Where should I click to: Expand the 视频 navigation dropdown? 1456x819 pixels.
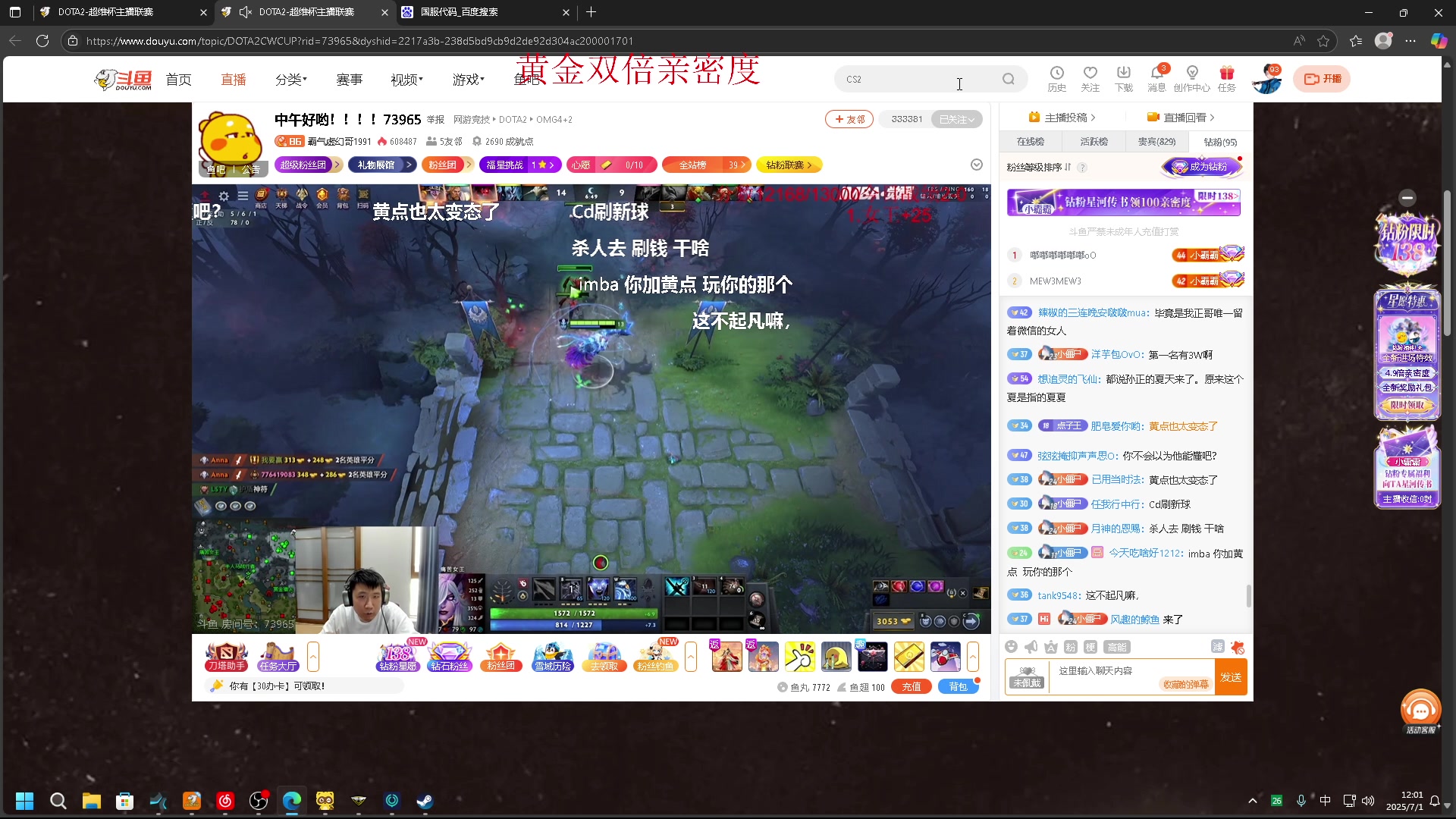(x=406, y=79)
